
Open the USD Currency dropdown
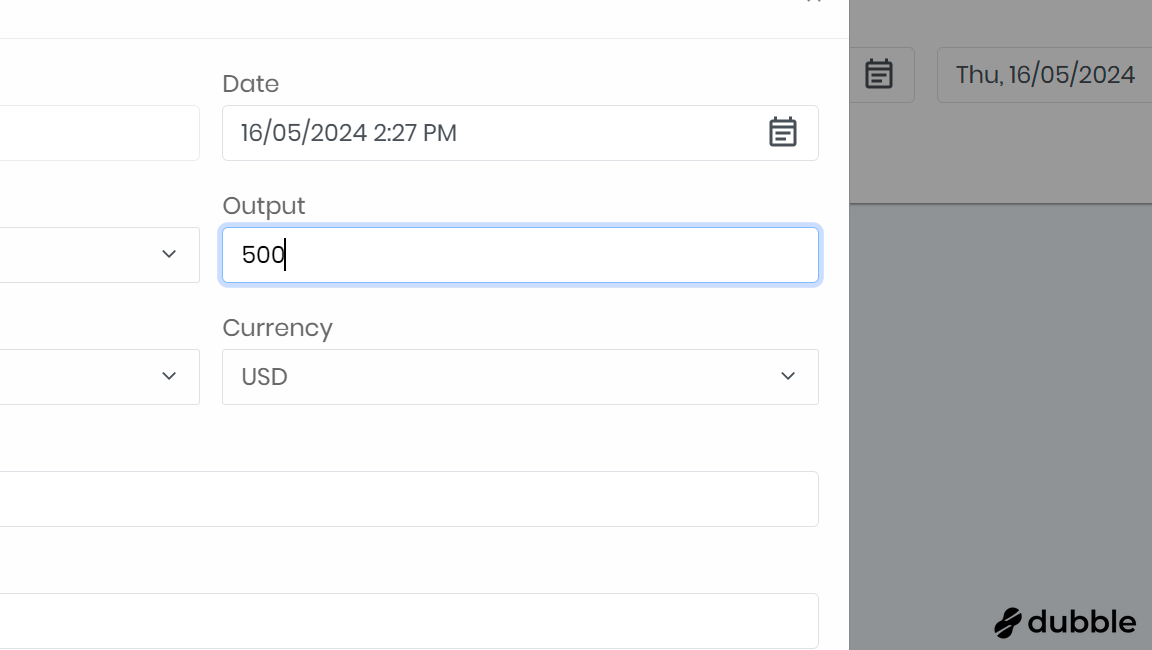(500, 377)
